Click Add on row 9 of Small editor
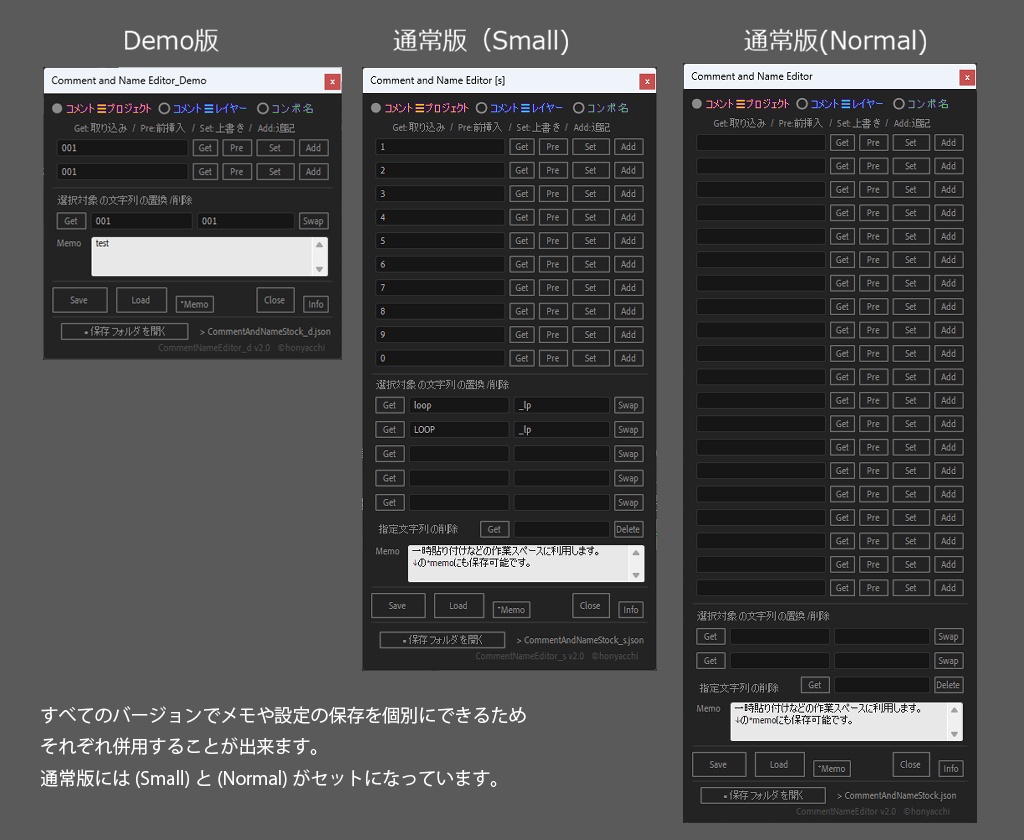Viewport: 1024px width, 840px height. tap(629, 335)
